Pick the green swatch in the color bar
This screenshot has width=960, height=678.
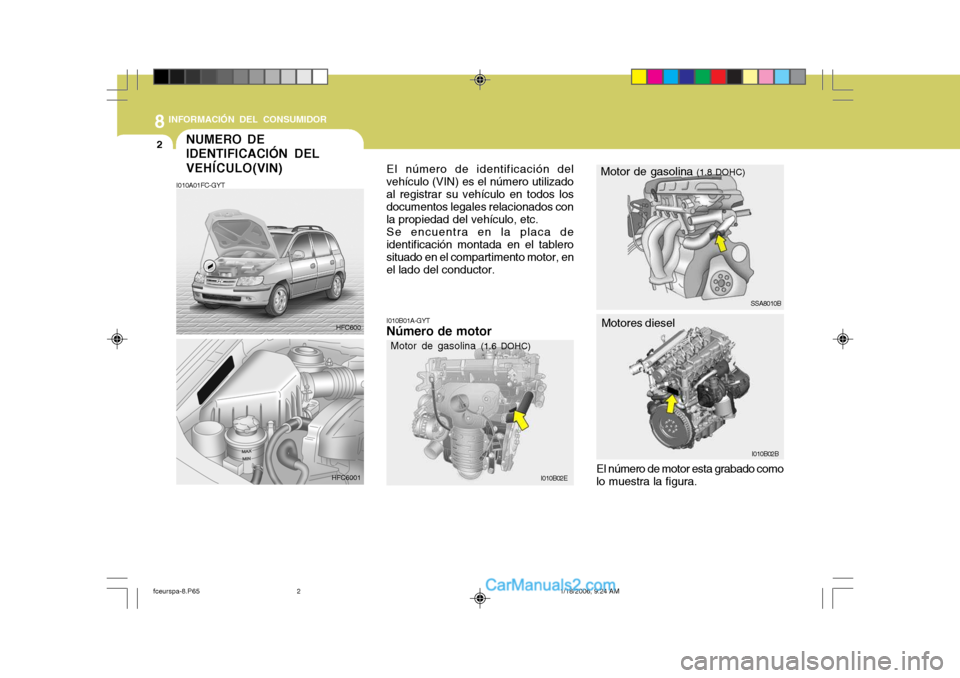pos(703,77)
